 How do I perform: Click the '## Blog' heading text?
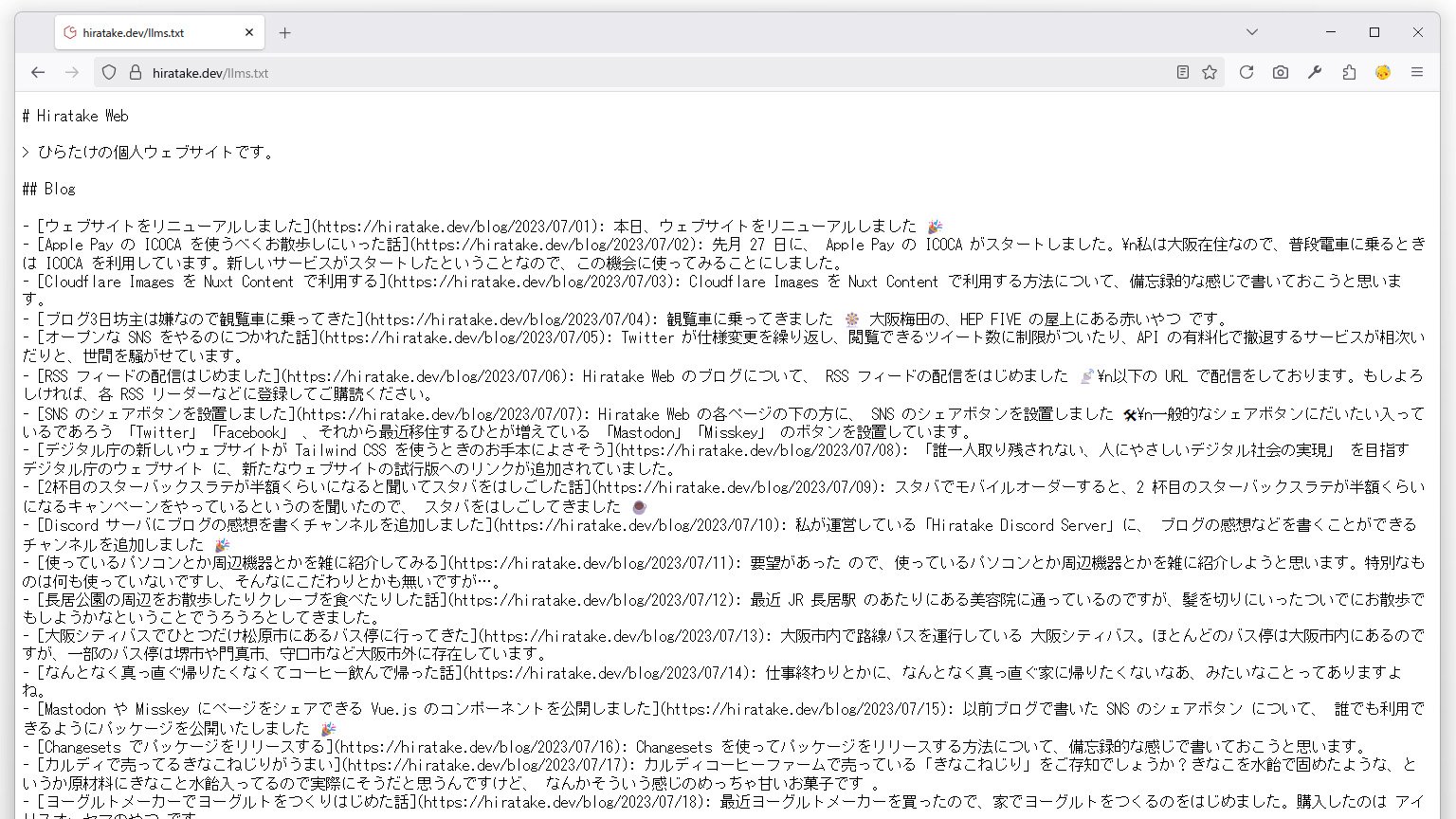[49, 189]
